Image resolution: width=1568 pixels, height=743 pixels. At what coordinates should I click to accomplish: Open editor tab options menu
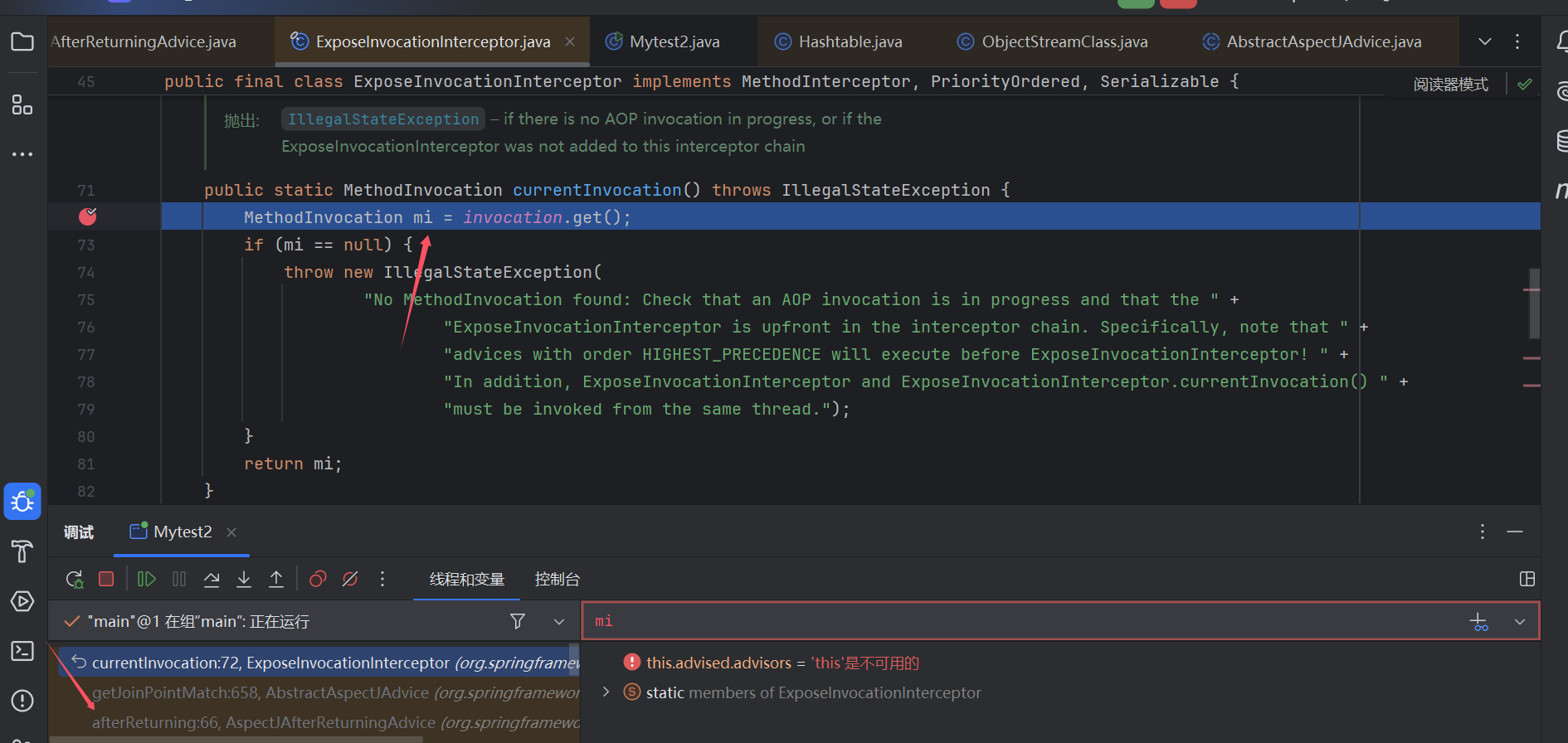point(1517,41)
